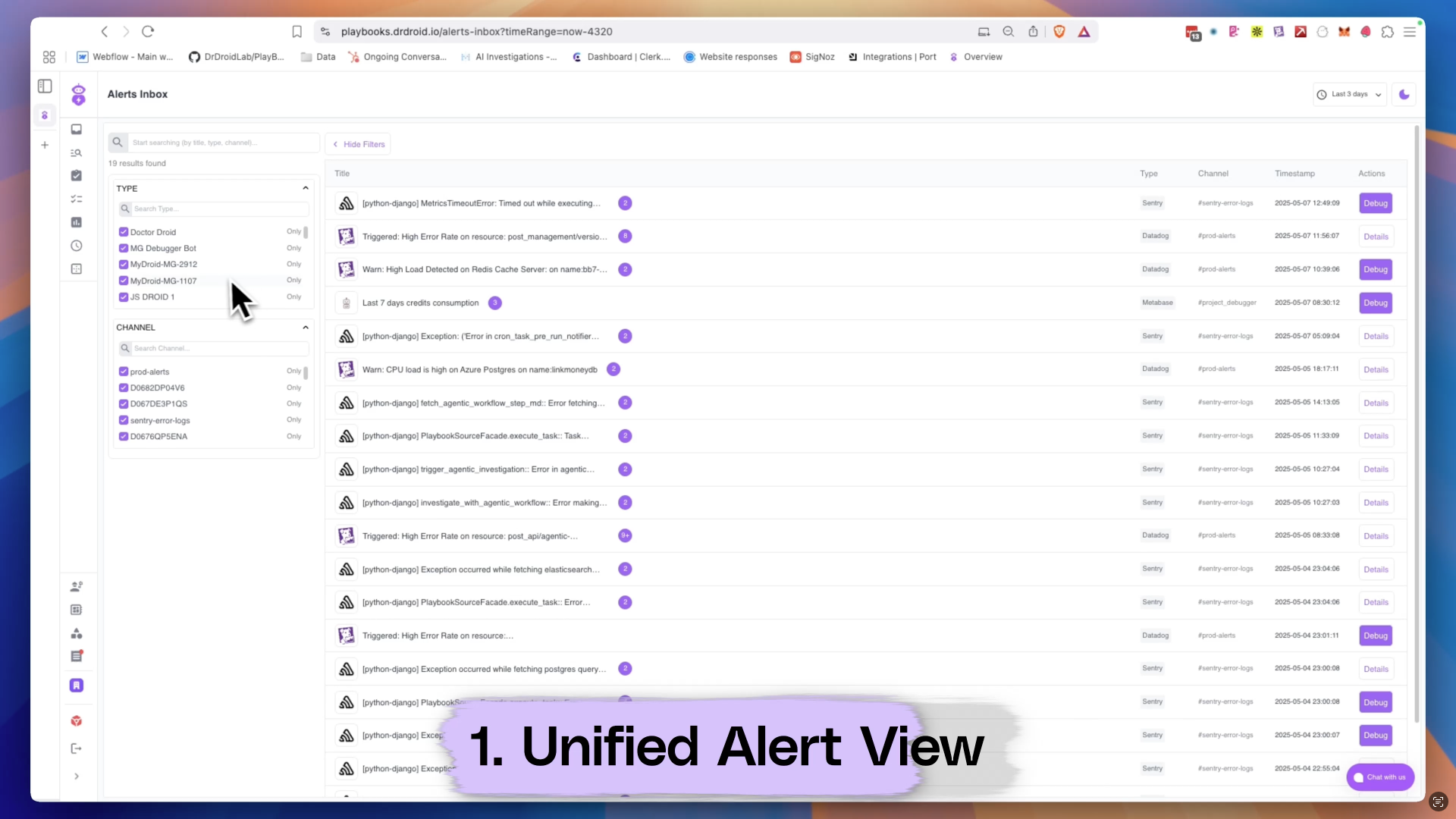Click the alerts list vertical scrollbar
This screenshot has height=819, width=1456.
pyautogui.click(x=1416, y=425)
